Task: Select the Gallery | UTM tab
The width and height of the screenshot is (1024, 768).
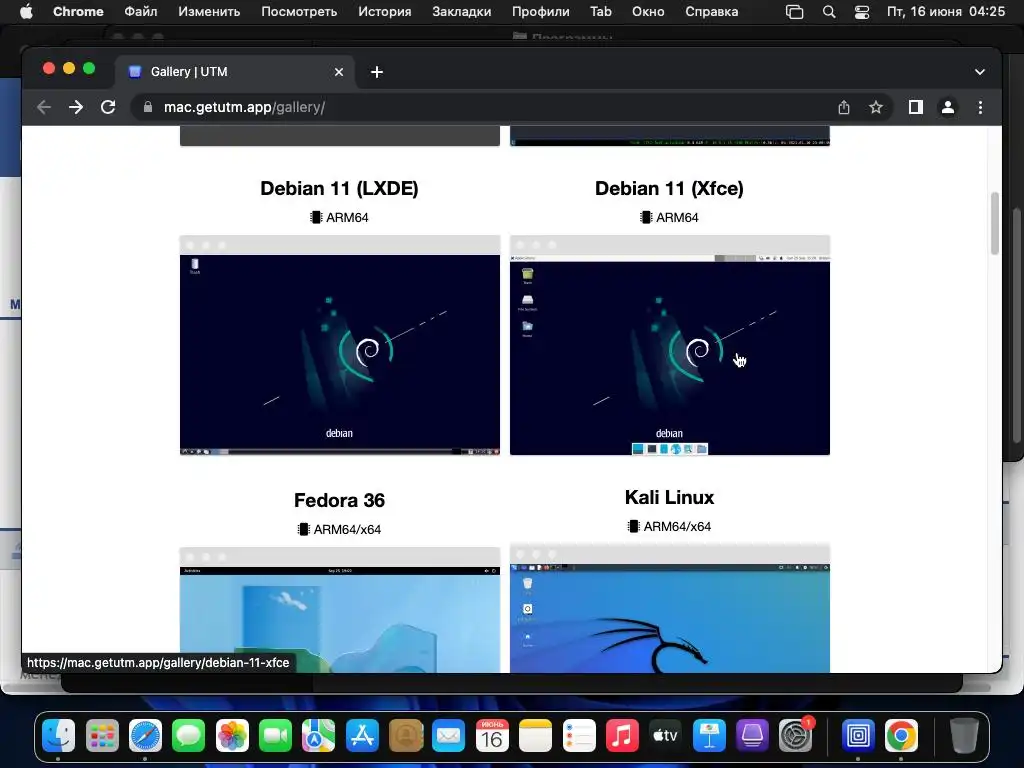Action: tap(235, 72)
